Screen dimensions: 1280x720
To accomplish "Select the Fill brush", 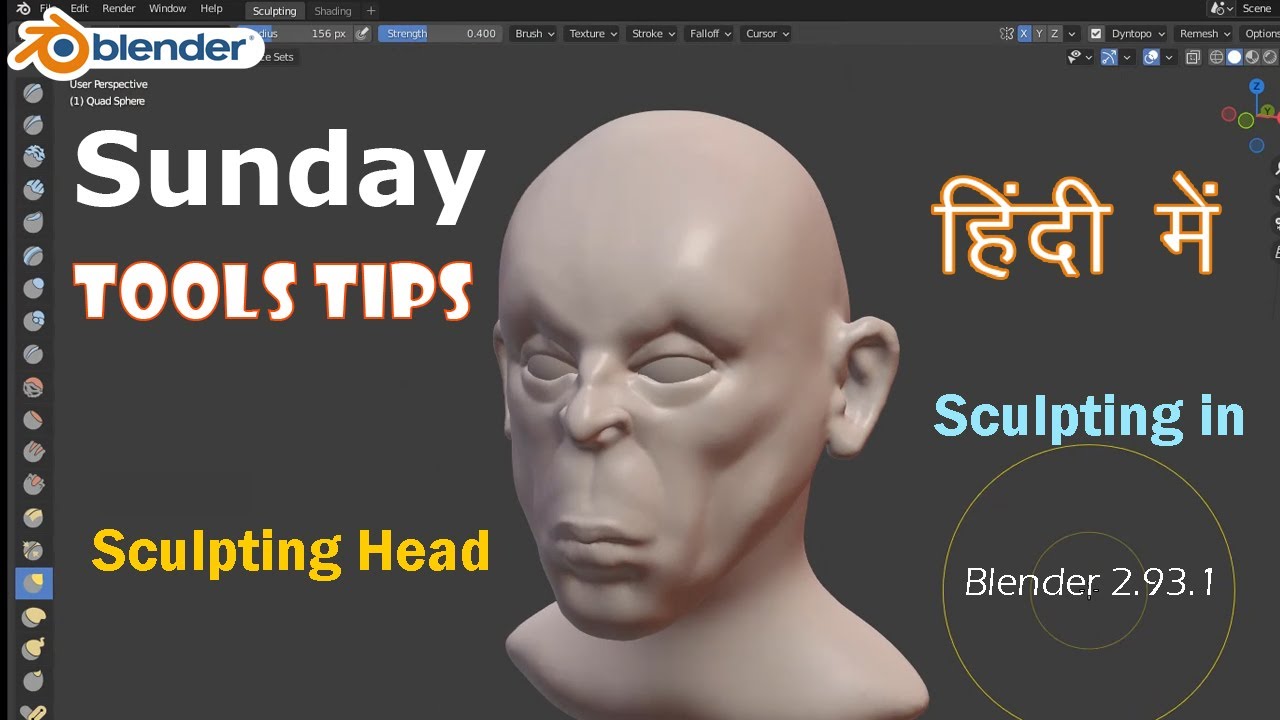I will [34, 452].
